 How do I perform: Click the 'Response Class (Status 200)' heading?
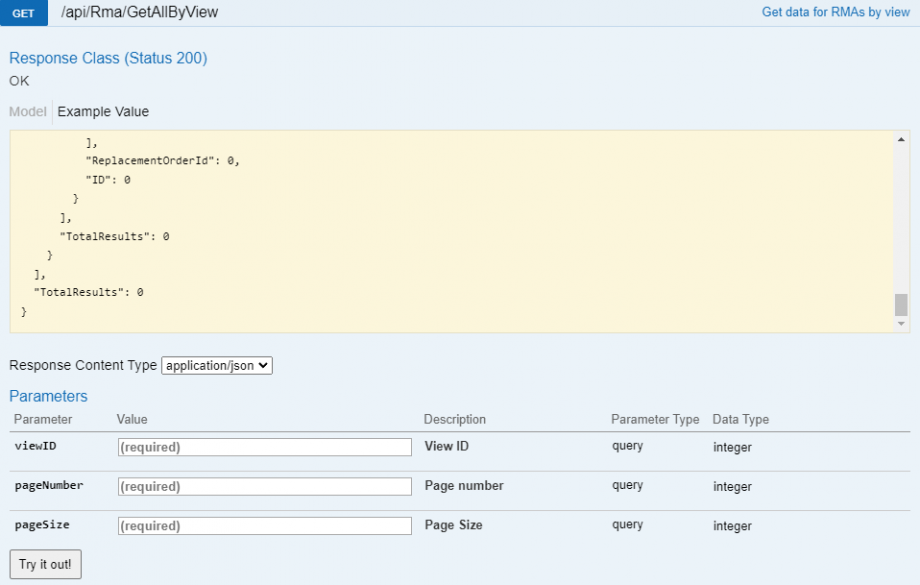[x=109, y=58]
